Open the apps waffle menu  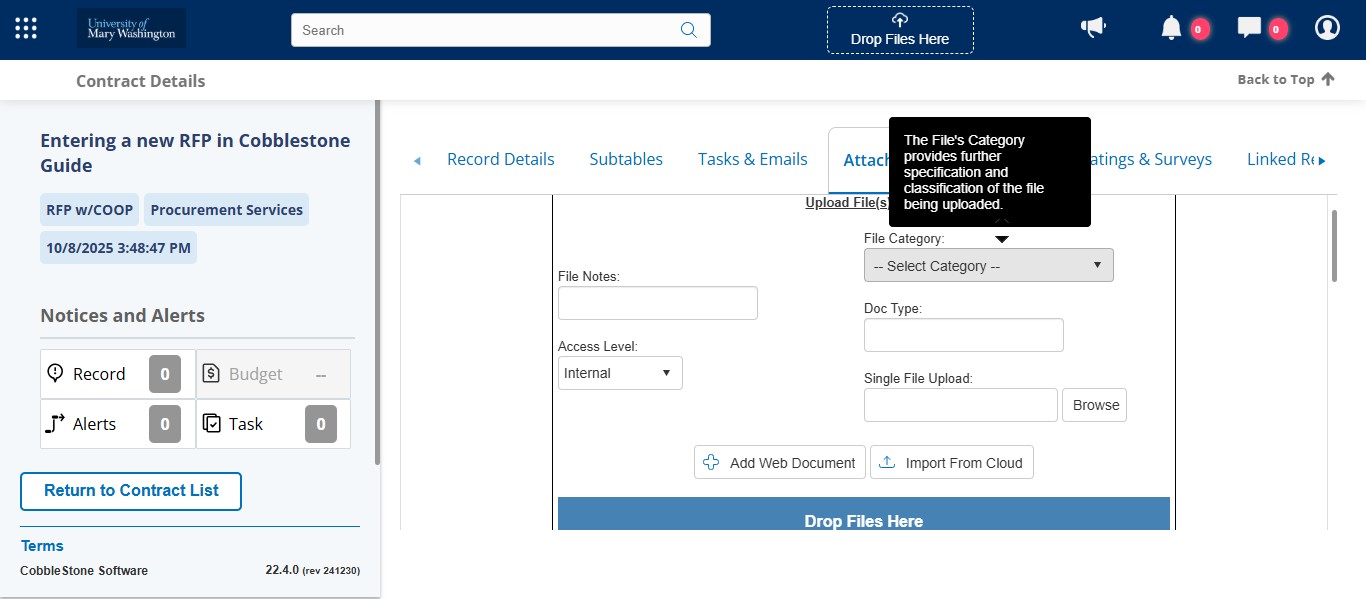[x=25, y=27]
